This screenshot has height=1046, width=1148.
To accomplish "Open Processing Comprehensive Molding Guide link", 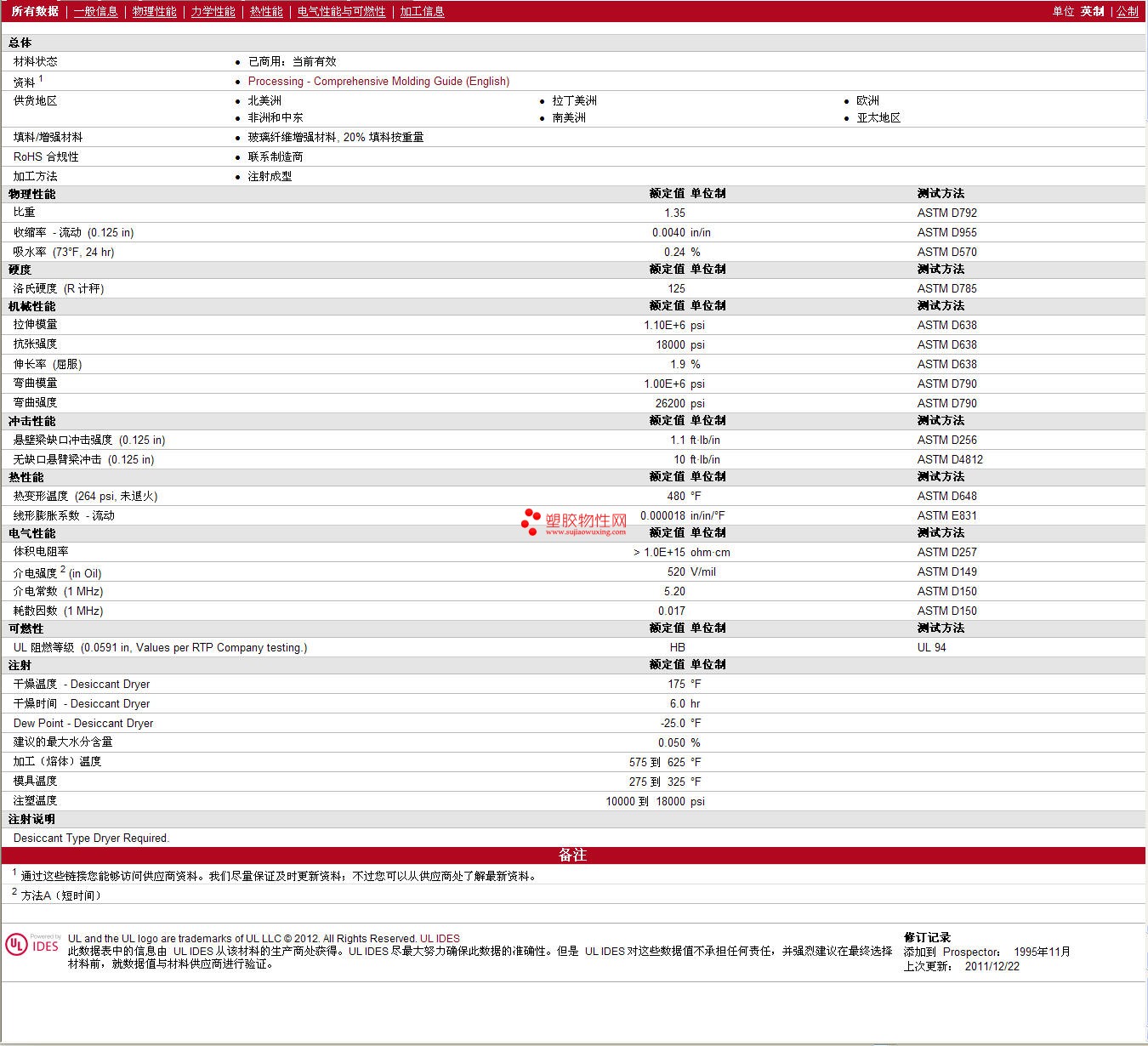I will 378,81.
